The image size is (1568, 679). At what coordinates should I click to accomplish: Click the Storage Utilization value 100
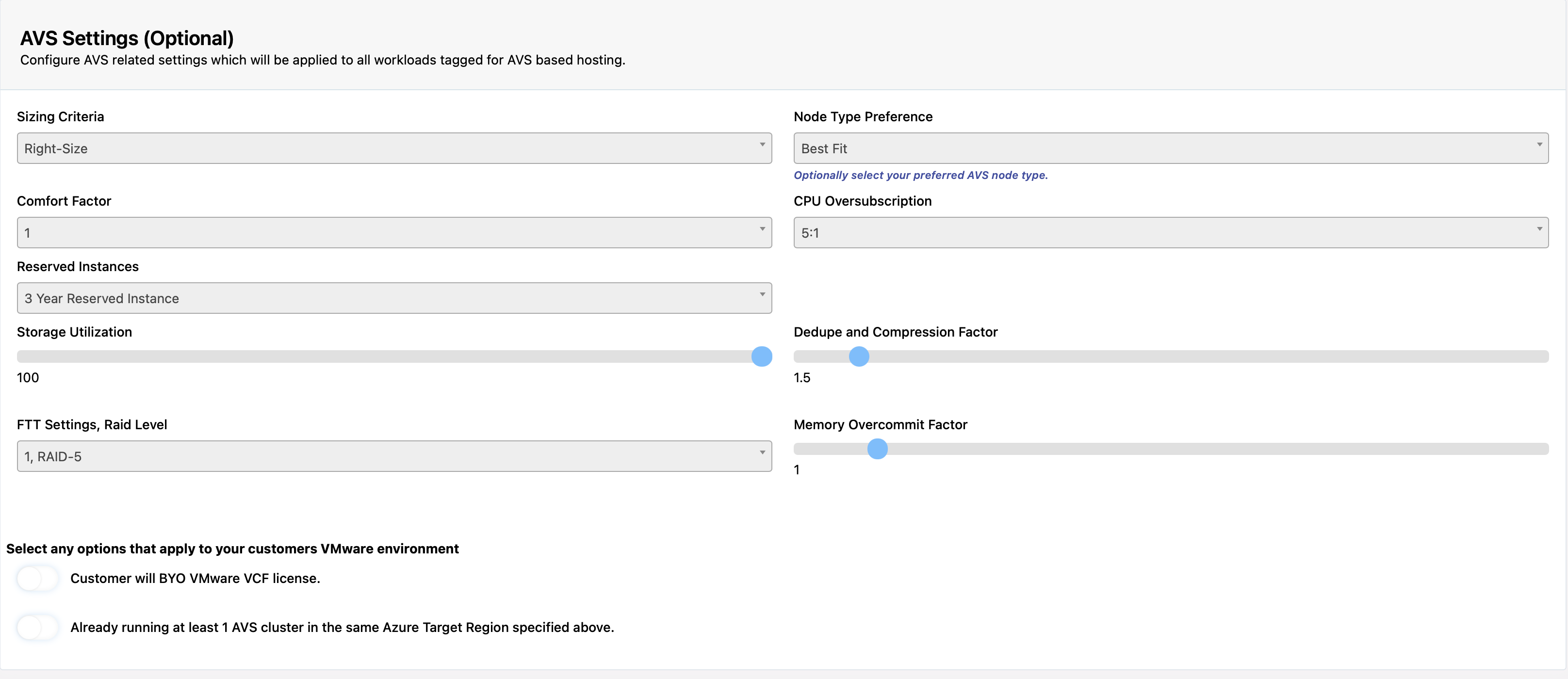(28, 378)
